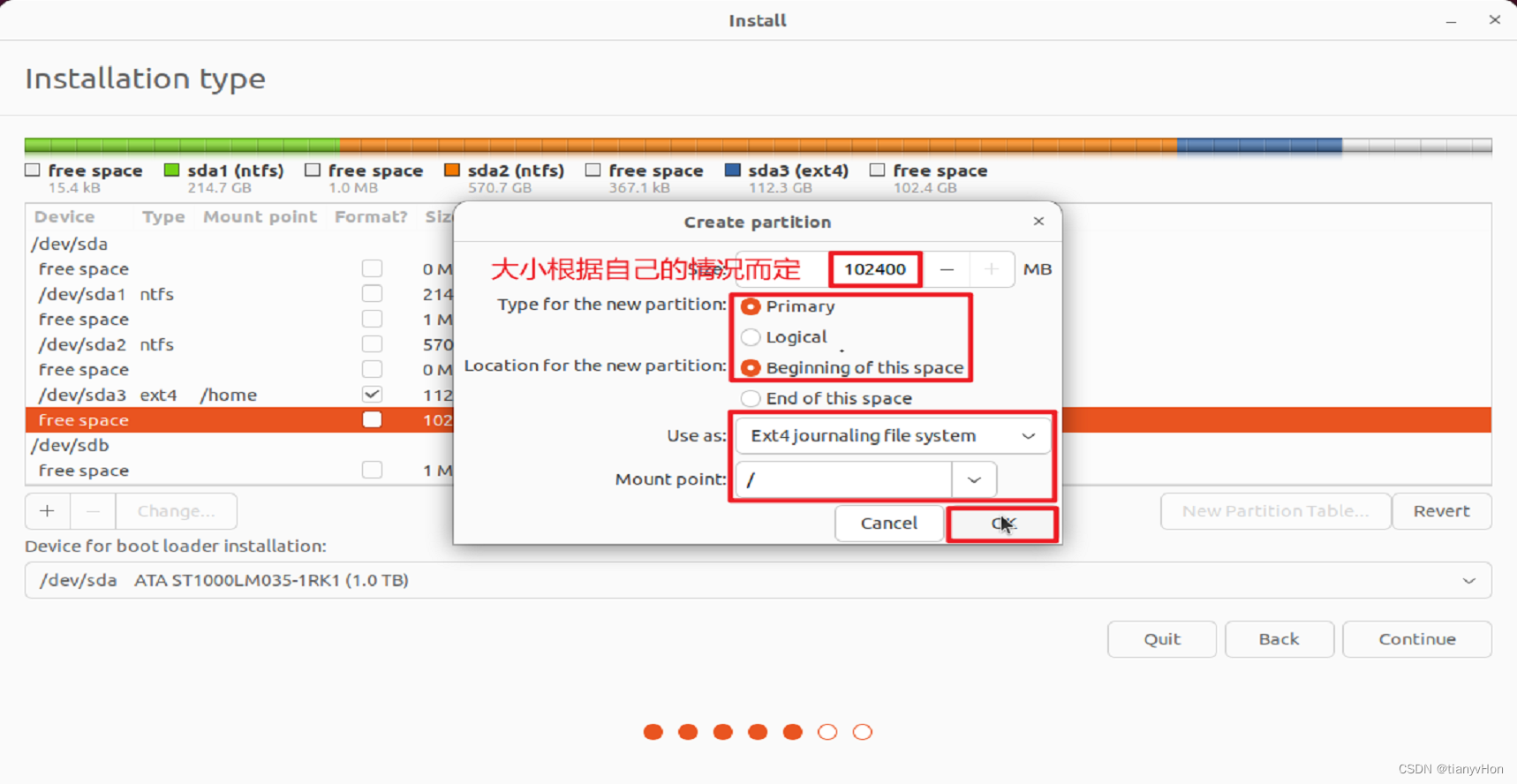Click the Type column header
The width and height of the screenshot is (1517, 784).
pyautogui.click(x=163, y=217)
